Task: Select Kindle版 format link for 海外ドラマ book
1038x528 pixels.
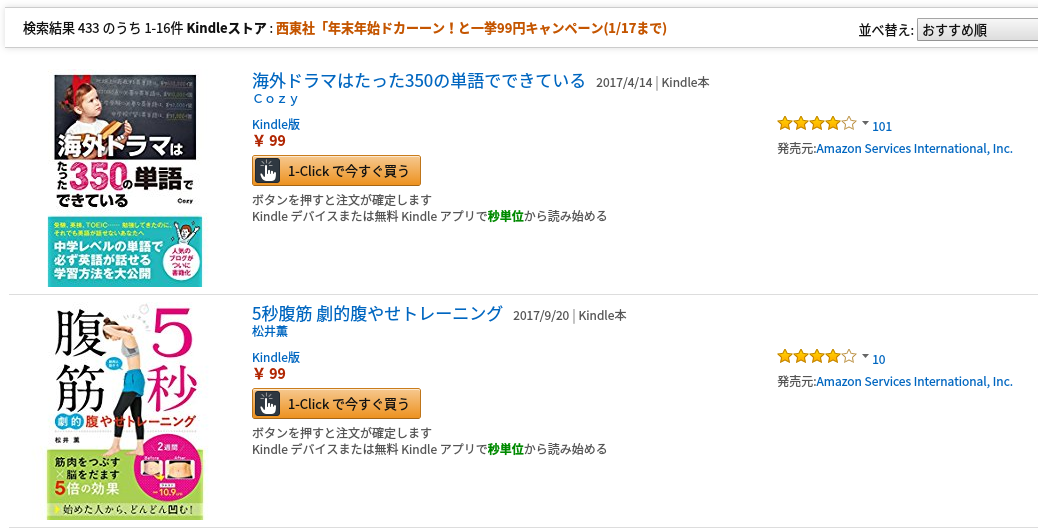Action: click(x=276, y=124)
